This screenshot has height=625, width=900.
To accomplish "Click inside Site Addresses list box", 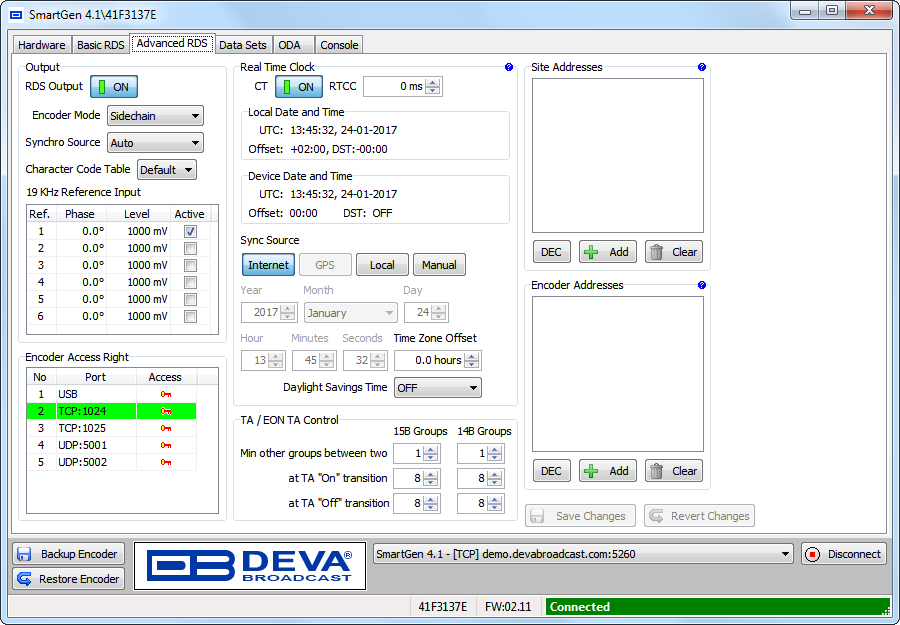I will coord(618,156).
